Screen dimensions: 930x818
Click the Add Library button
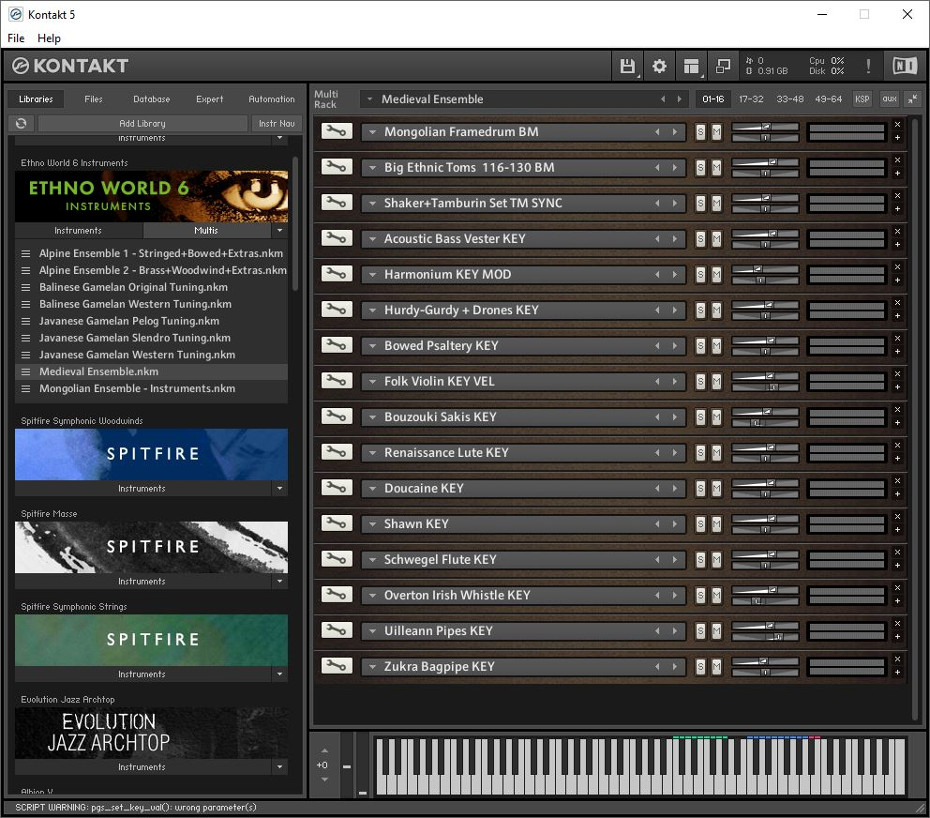(x=142, y=123)
